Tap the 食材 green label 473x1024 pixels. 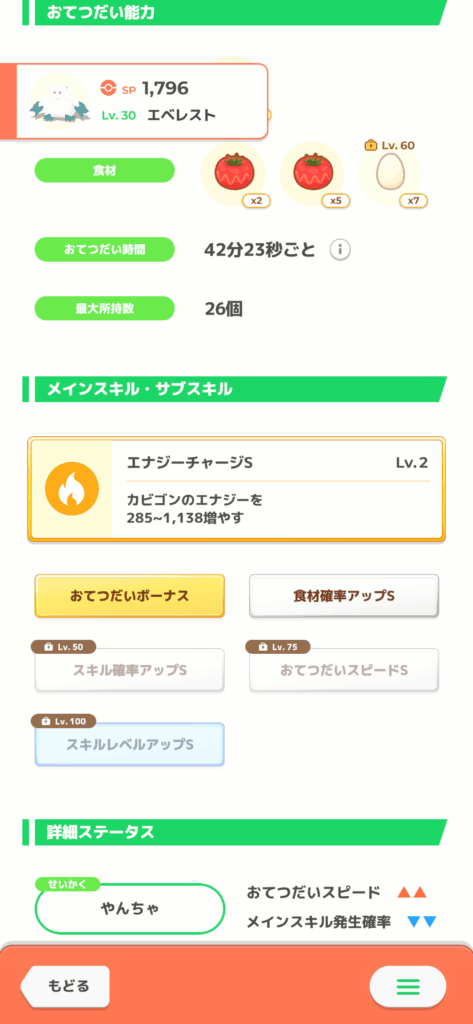pos(105,170)
